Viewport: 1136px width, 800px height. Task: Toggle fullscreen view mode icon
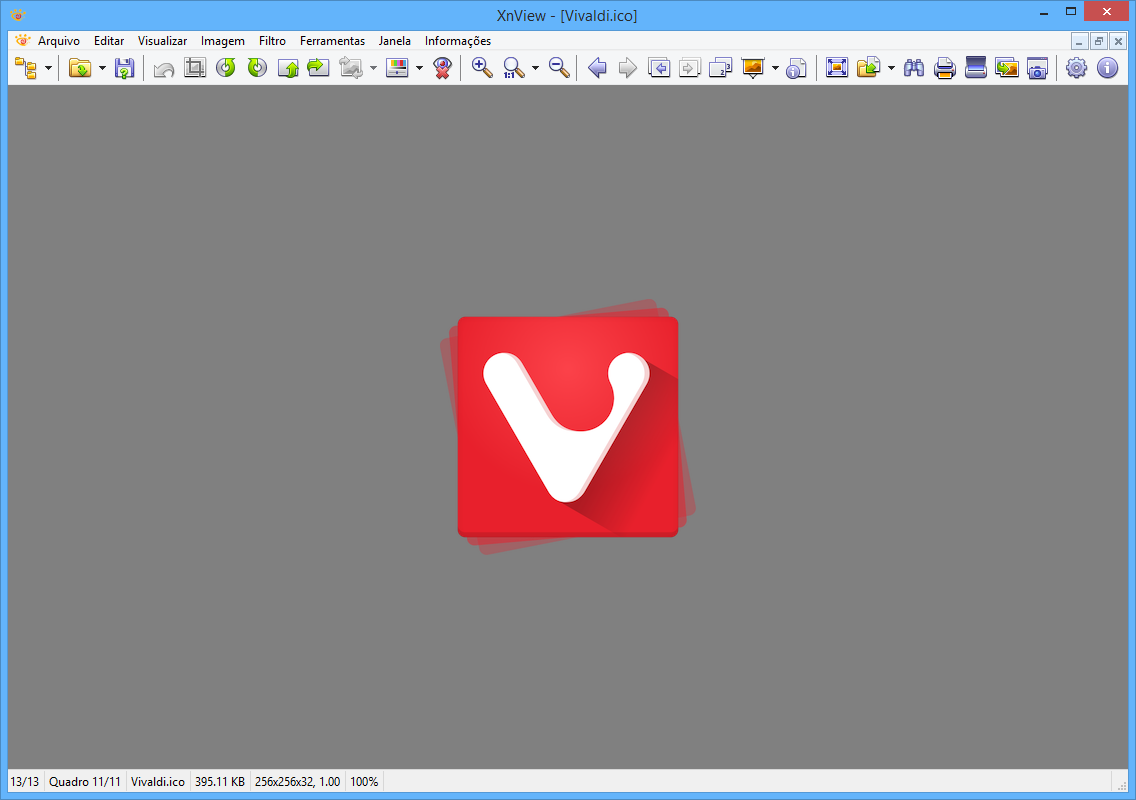[x=837, y=68]
